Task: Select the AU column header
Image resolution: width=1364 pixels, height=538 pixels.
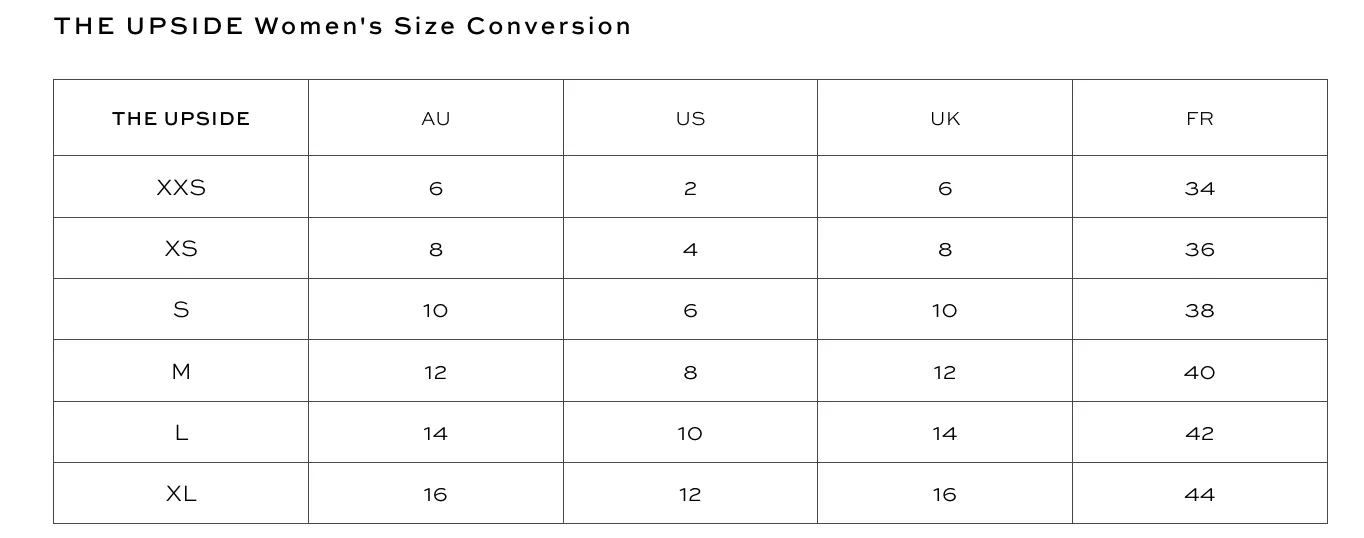Action: point(436,118)
